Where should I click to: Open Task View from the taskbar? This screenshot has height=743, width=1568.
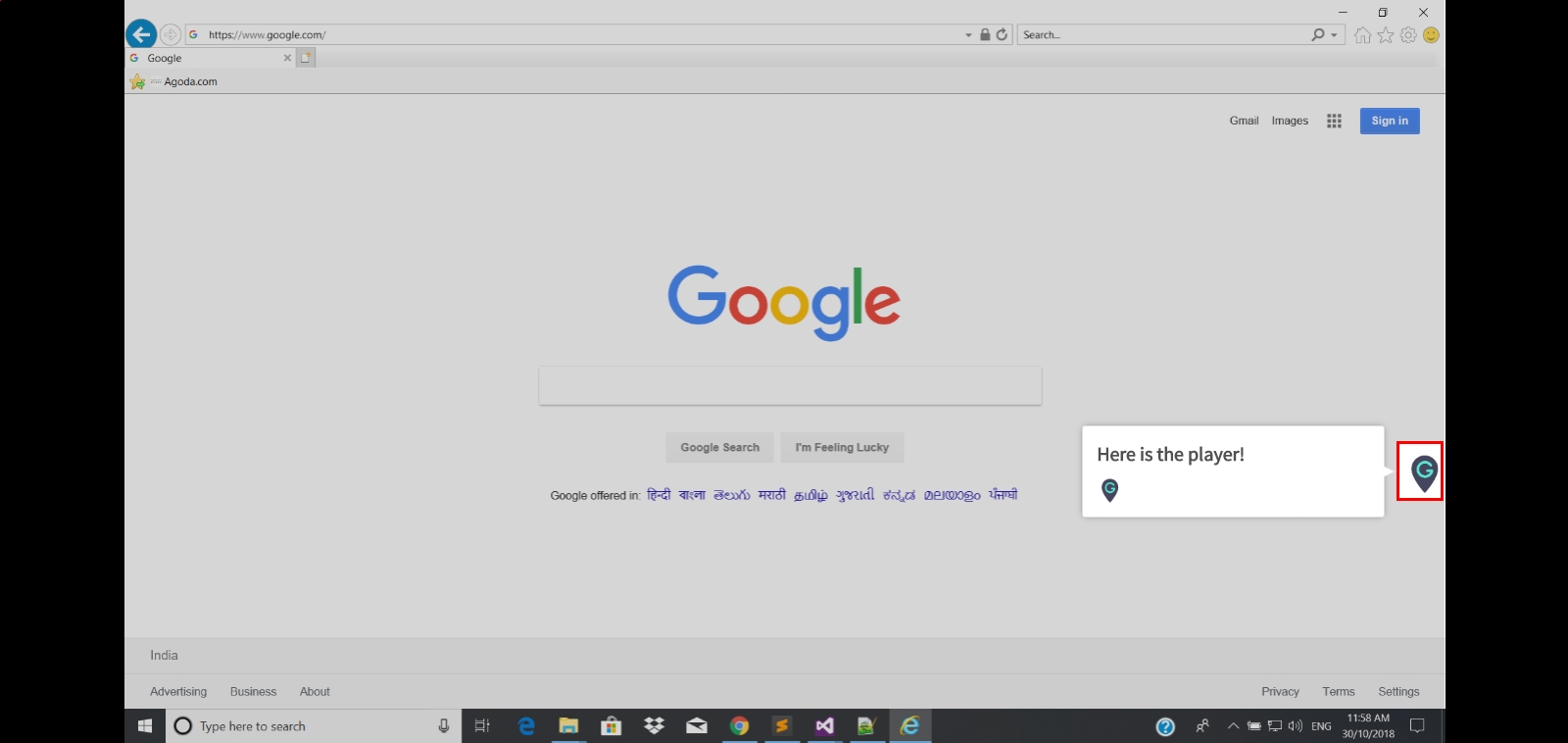click(x=482, y=725)
